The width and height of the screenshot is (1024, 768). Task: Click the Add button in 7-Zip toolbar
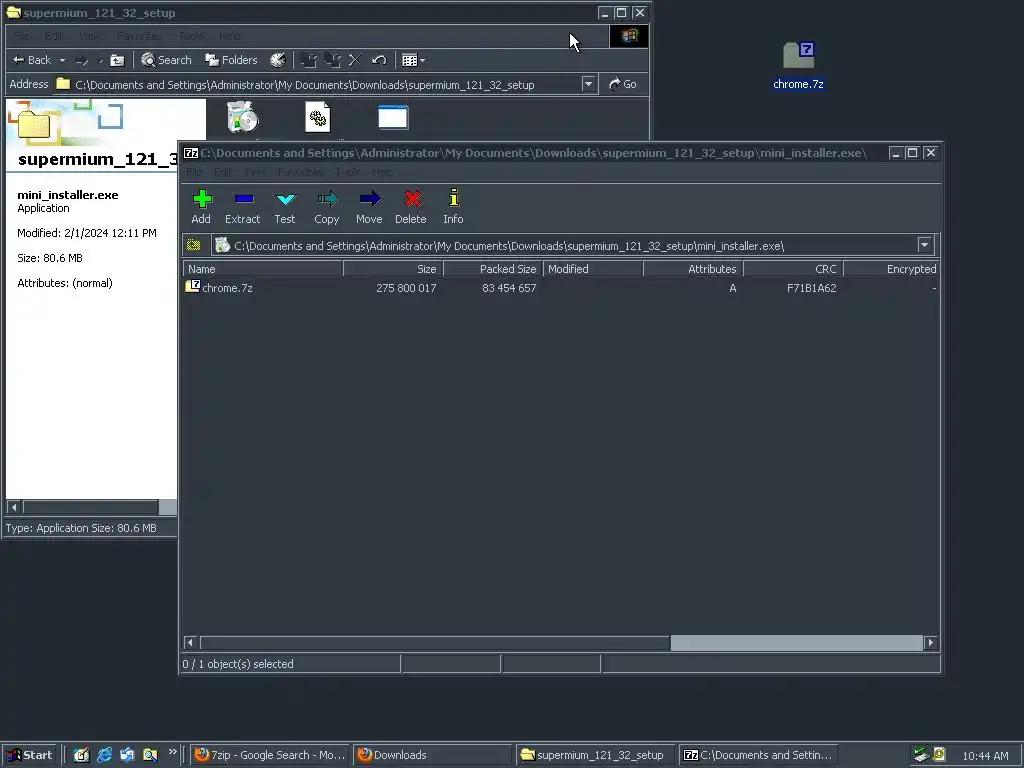pyautogui.click(x=201, y=206)
